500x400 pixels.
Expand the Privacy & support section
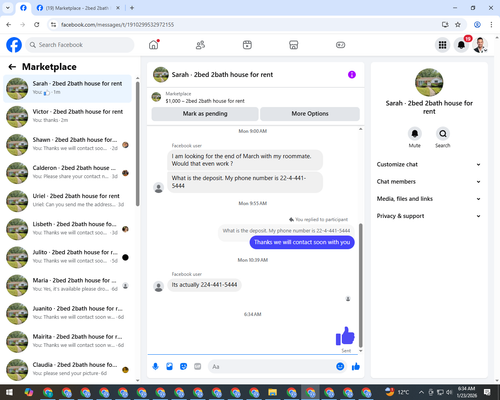(429, 216)
